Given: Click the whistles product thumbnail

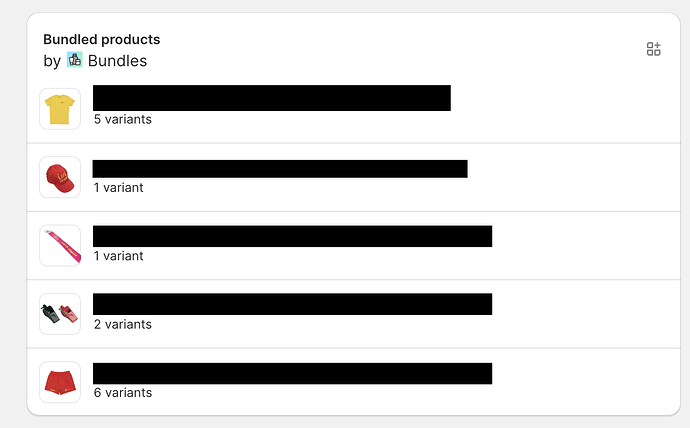Looking at the screenshot, I should point(60,314).
